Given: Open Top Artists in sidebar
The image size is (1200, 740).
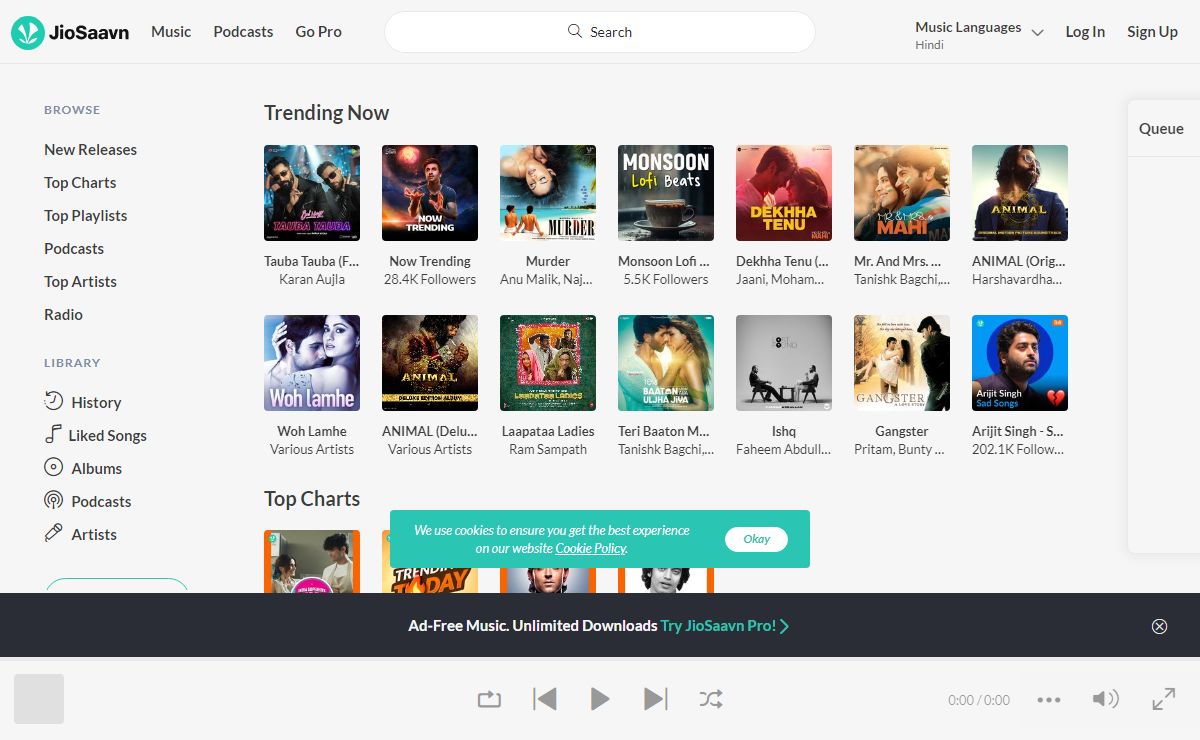Looking at the screenshot, I should pyautogui.click(x=80, y=281).
